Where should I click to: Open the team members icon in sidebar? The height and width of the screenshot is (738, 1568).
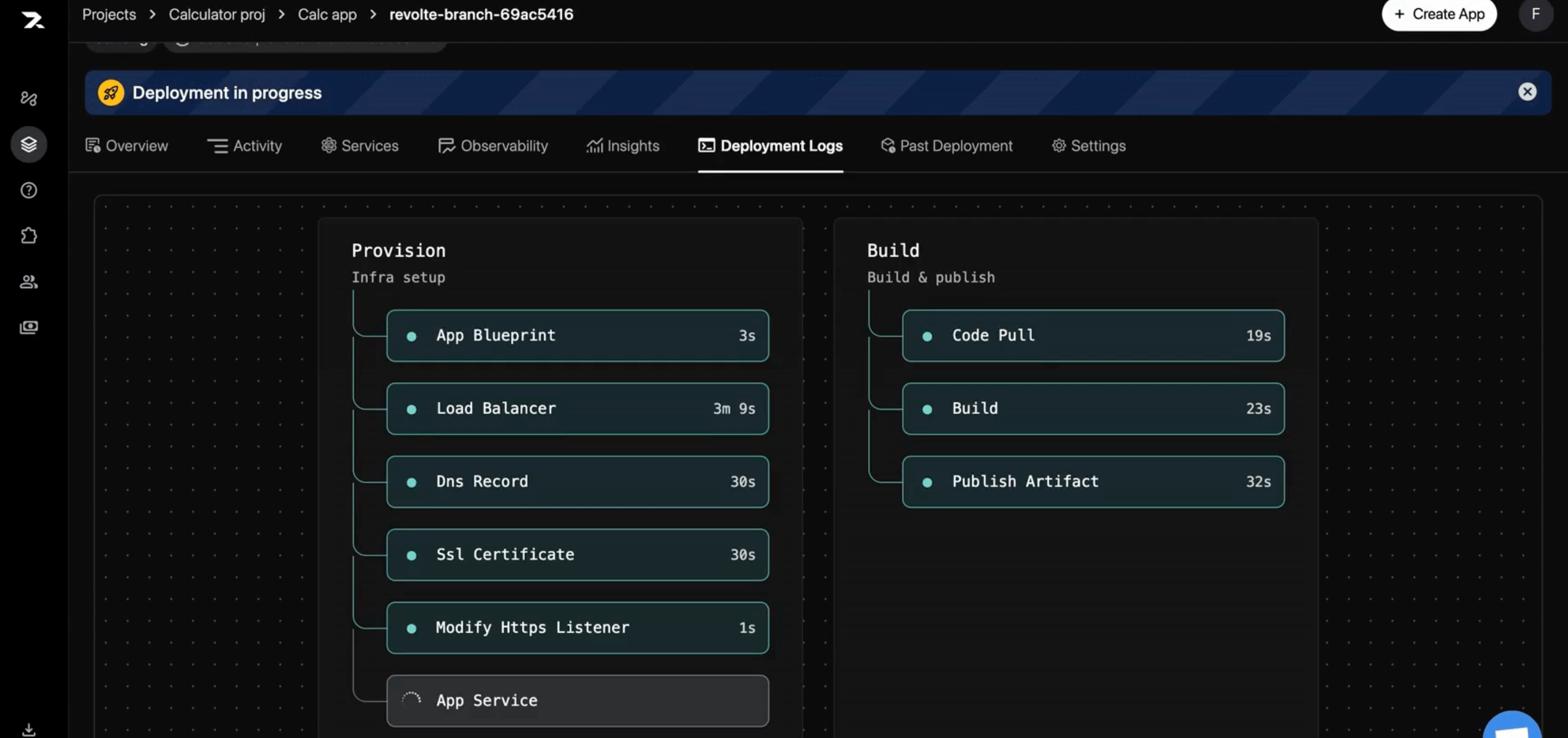coord(28,281)
